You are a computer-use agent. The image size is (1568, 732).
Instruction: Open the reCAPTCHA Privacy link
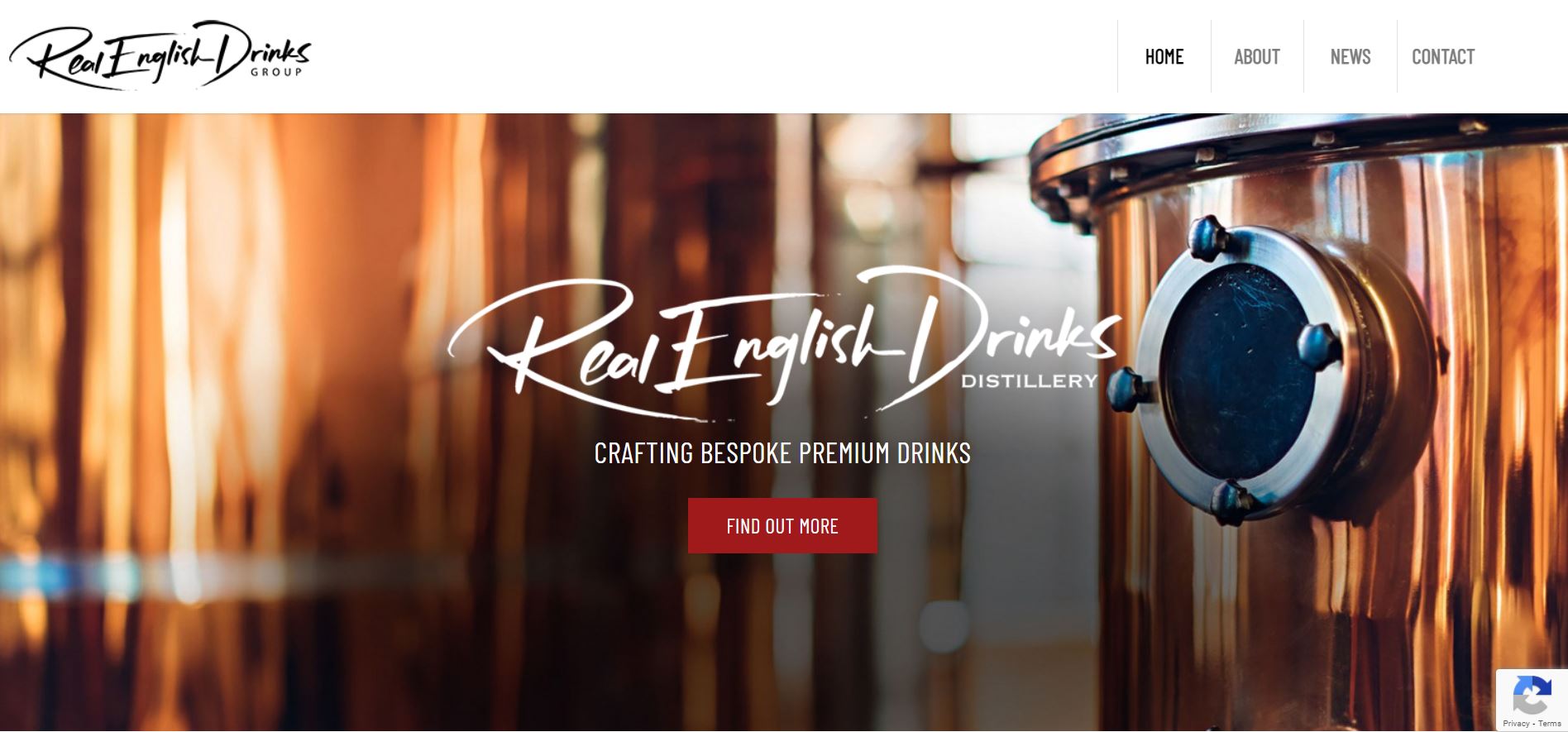(1516, 724)
